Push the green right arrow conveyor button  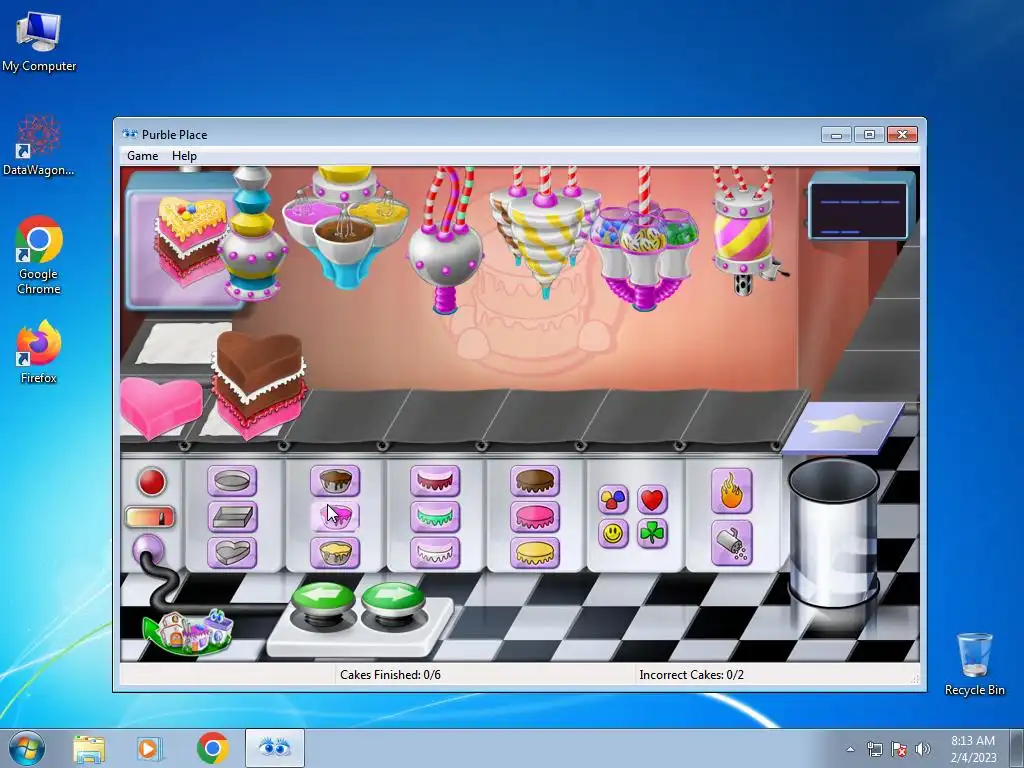point(393,599)
